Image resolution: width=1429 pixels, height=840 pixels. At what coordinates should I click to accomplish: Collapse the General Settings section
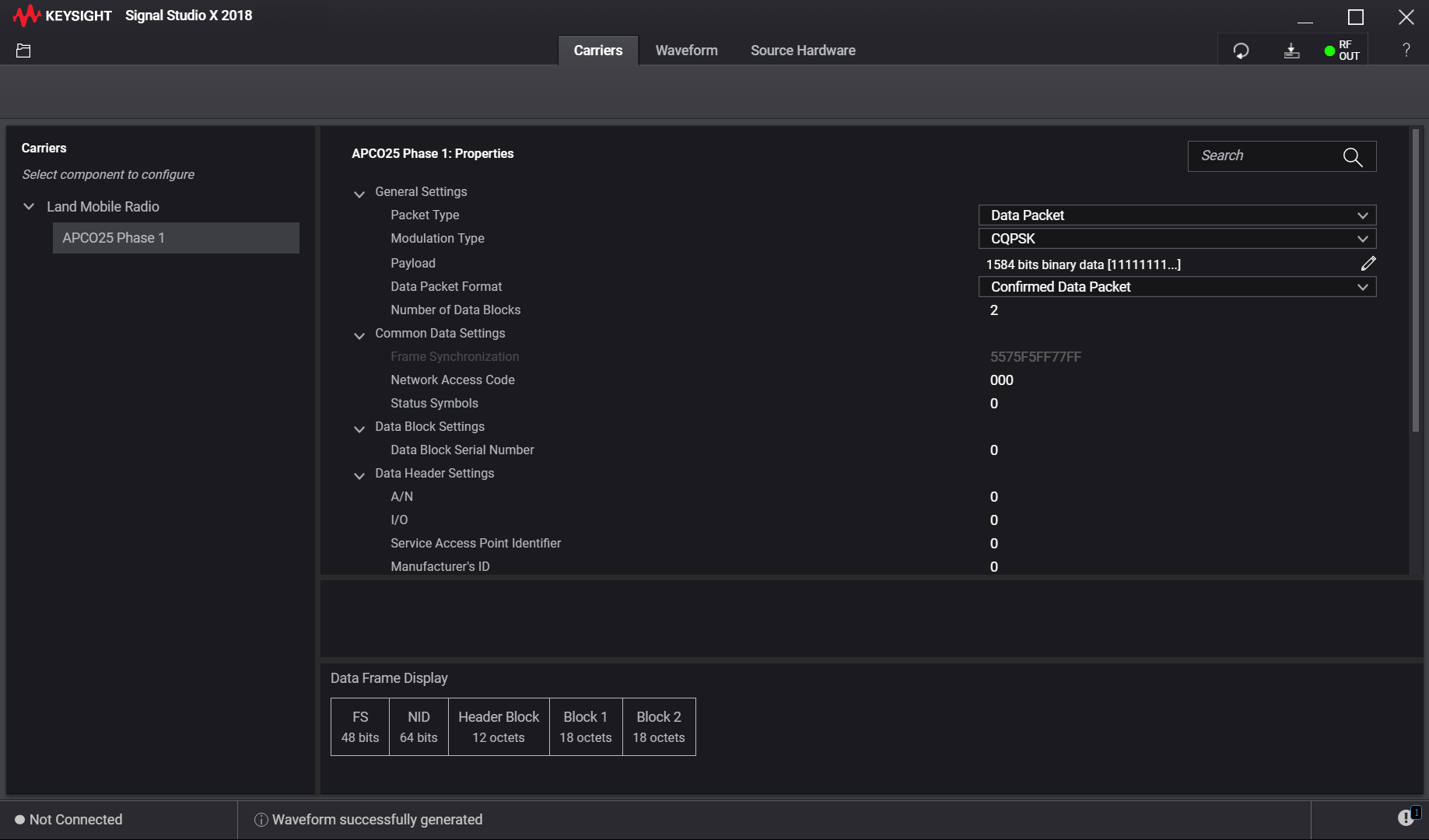359,194
